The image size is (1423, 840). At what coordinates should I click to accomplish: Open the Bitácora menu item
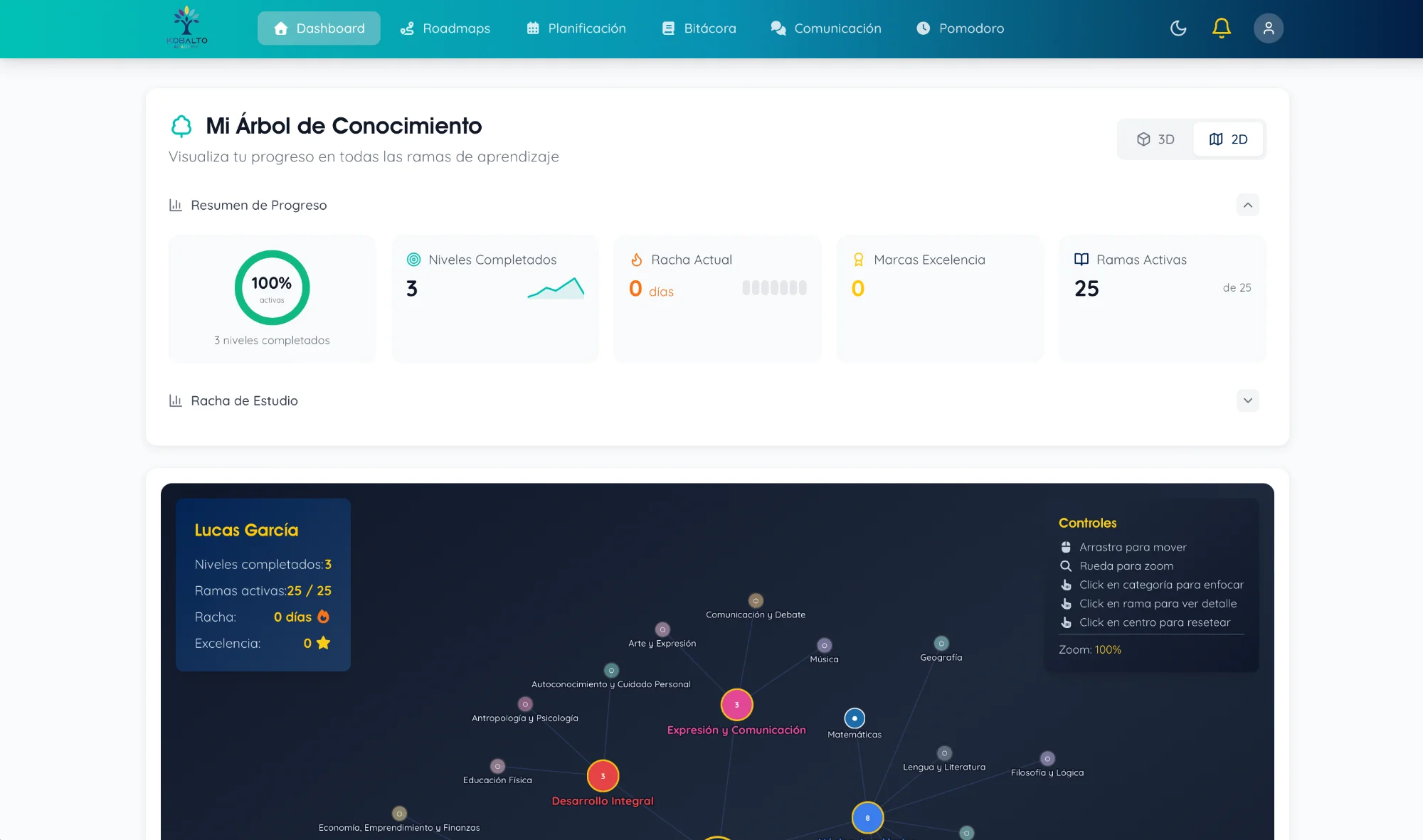(699, 28)
